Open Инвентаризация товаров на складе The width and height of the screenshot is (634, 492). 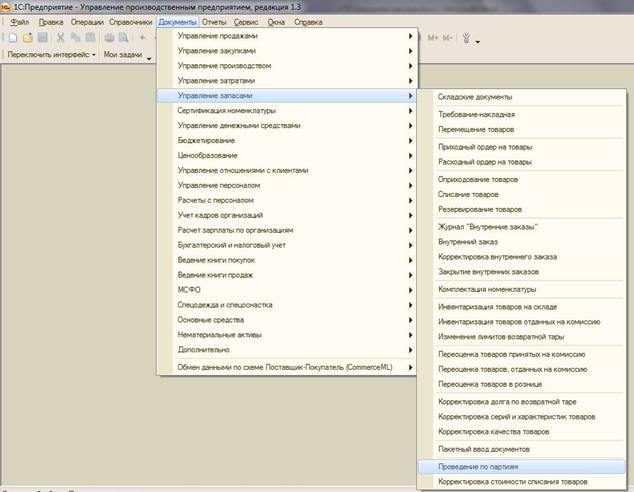click(x=522, y=307)
